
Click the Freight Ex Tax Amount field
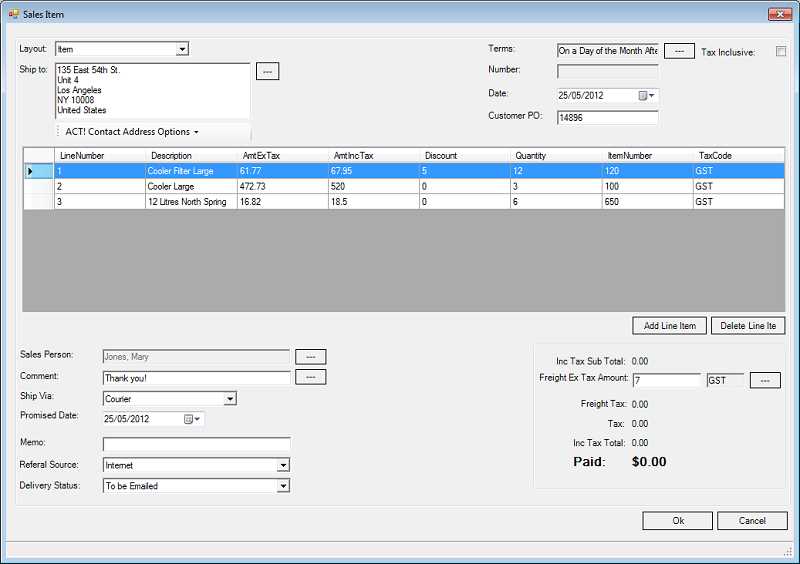[x=667, y=380]
